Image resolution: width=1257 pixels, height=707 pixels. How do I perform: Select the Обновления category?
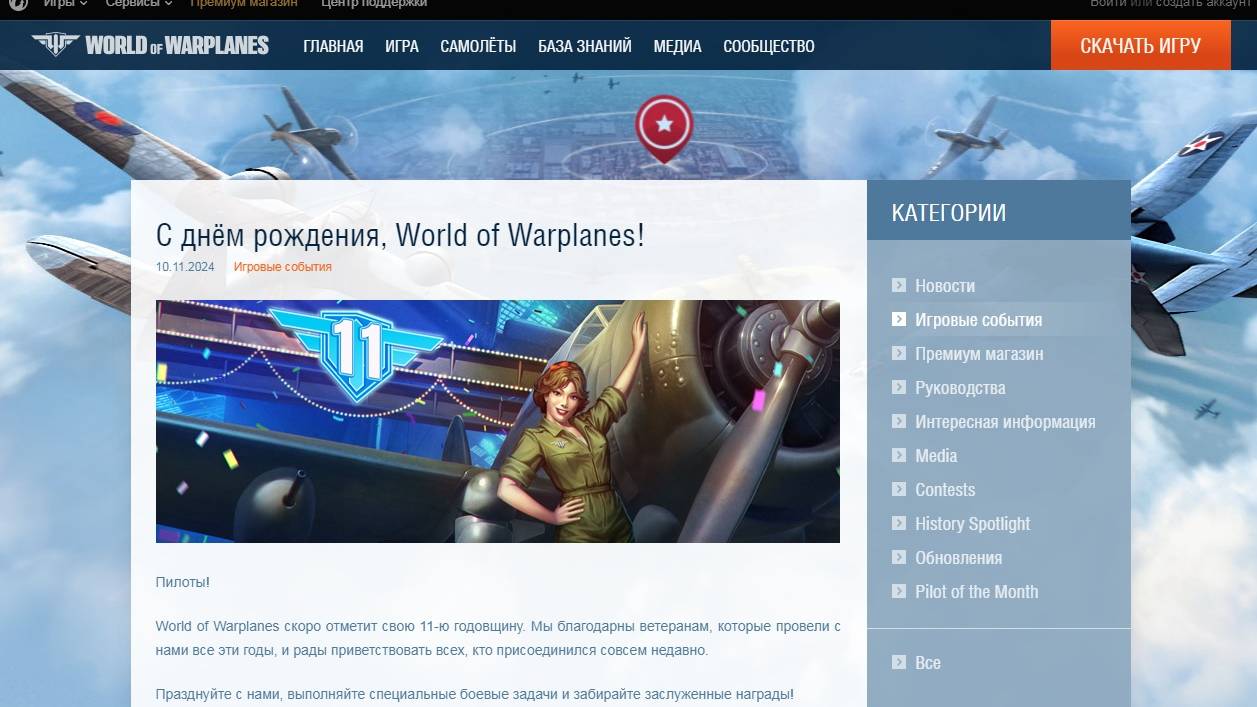[958, 558]
